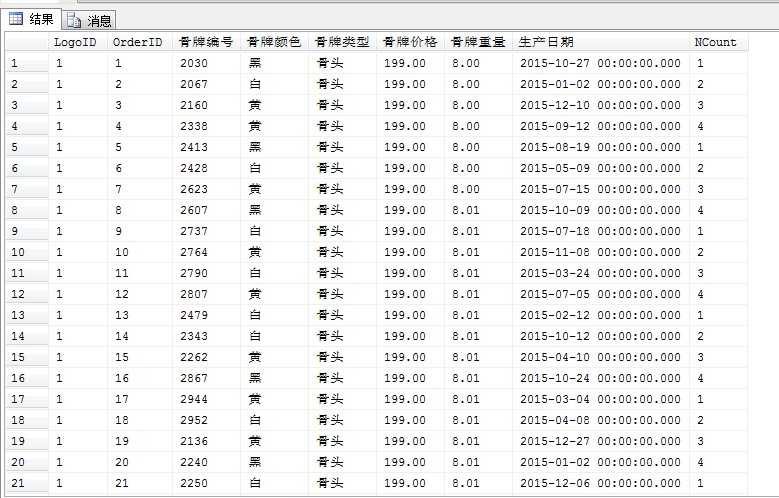This screenshot has height=498, width=779.
Task: Click the date cell 2015-02-12 00:00:00.000
Action: coord(601,315)
